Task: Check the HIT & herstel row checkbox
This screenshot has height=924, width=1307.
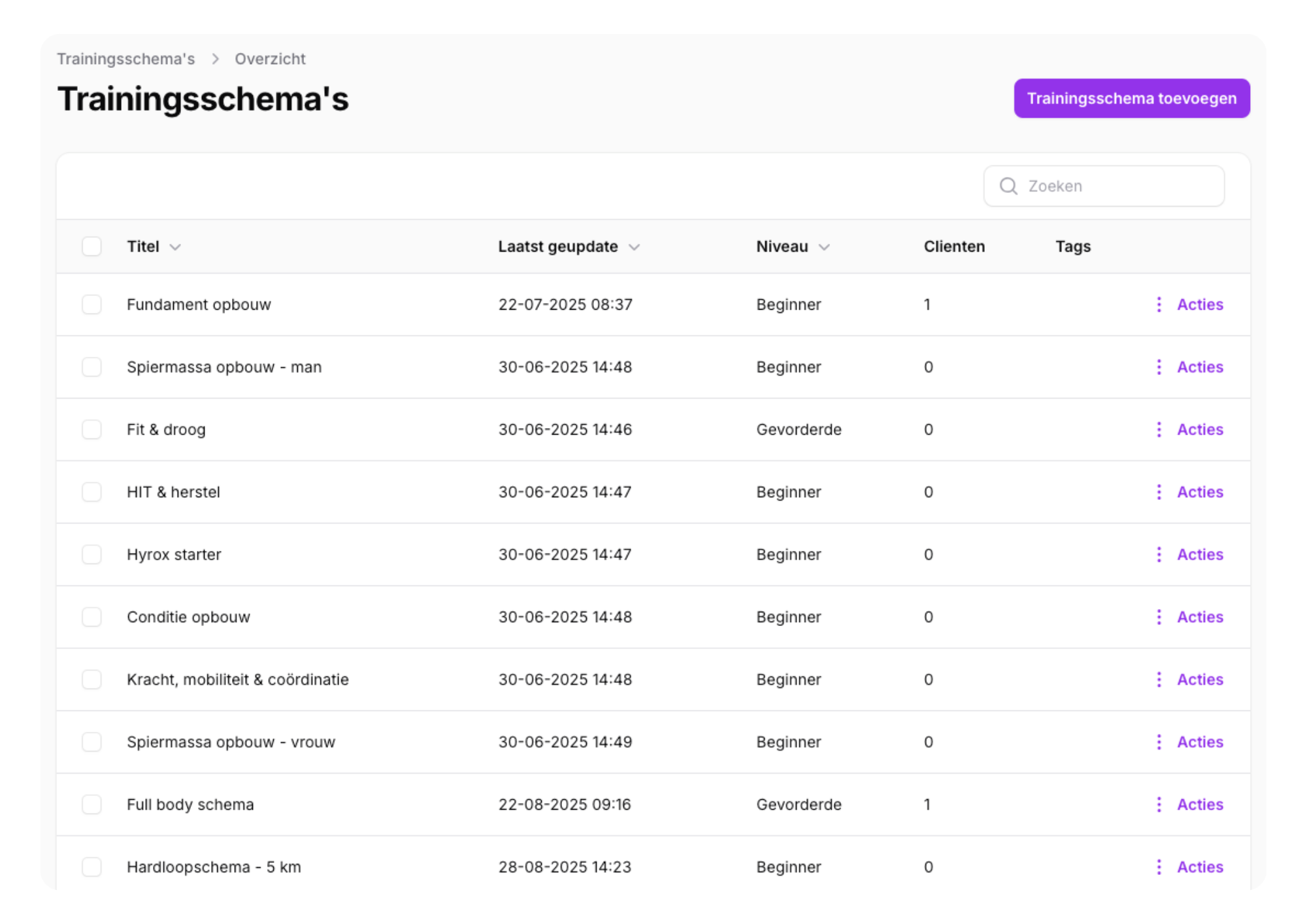Action: click(91, 492)
